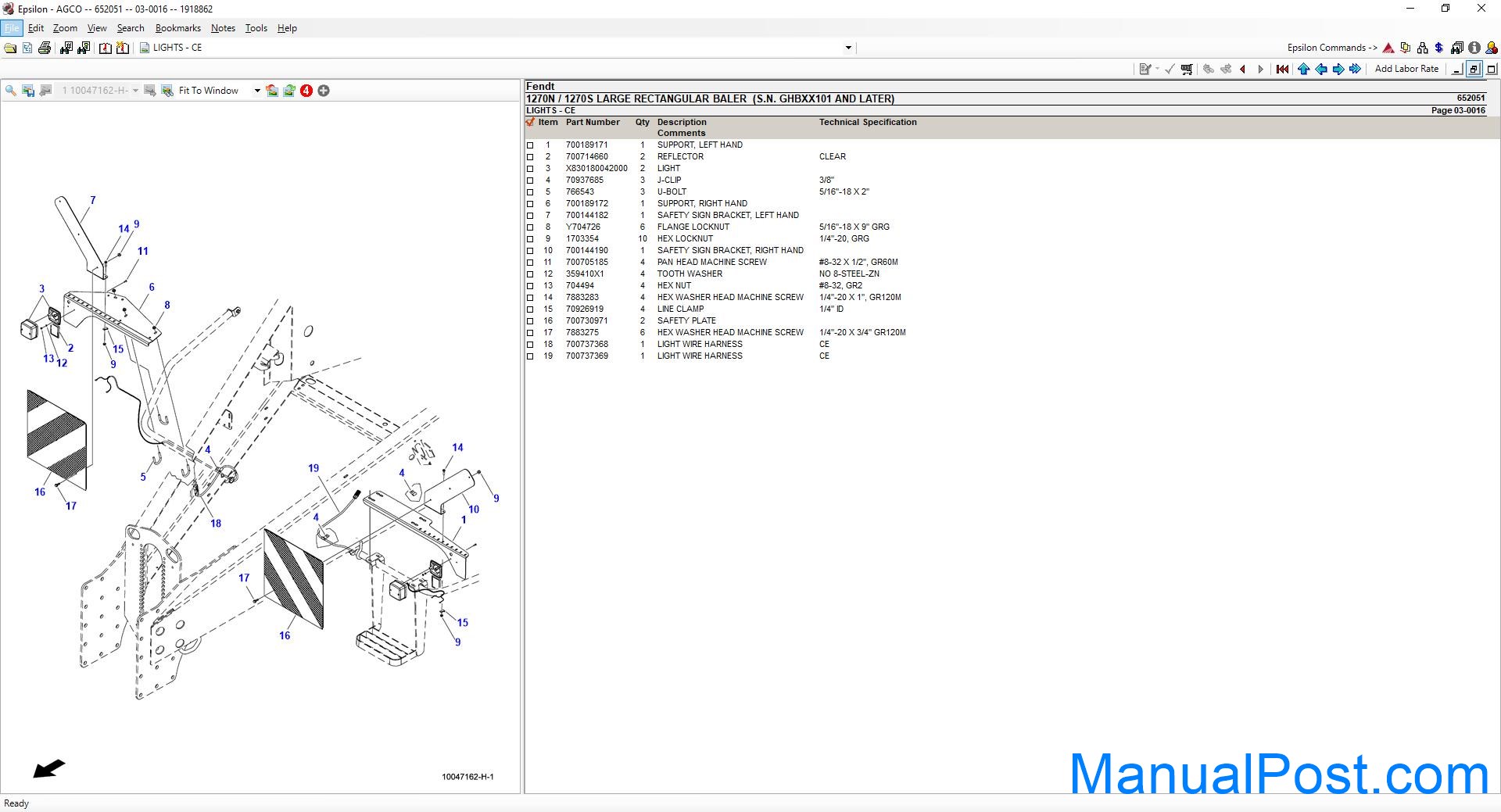Open the Help menu
This screenshot has width=1501, height=812.
287,28
